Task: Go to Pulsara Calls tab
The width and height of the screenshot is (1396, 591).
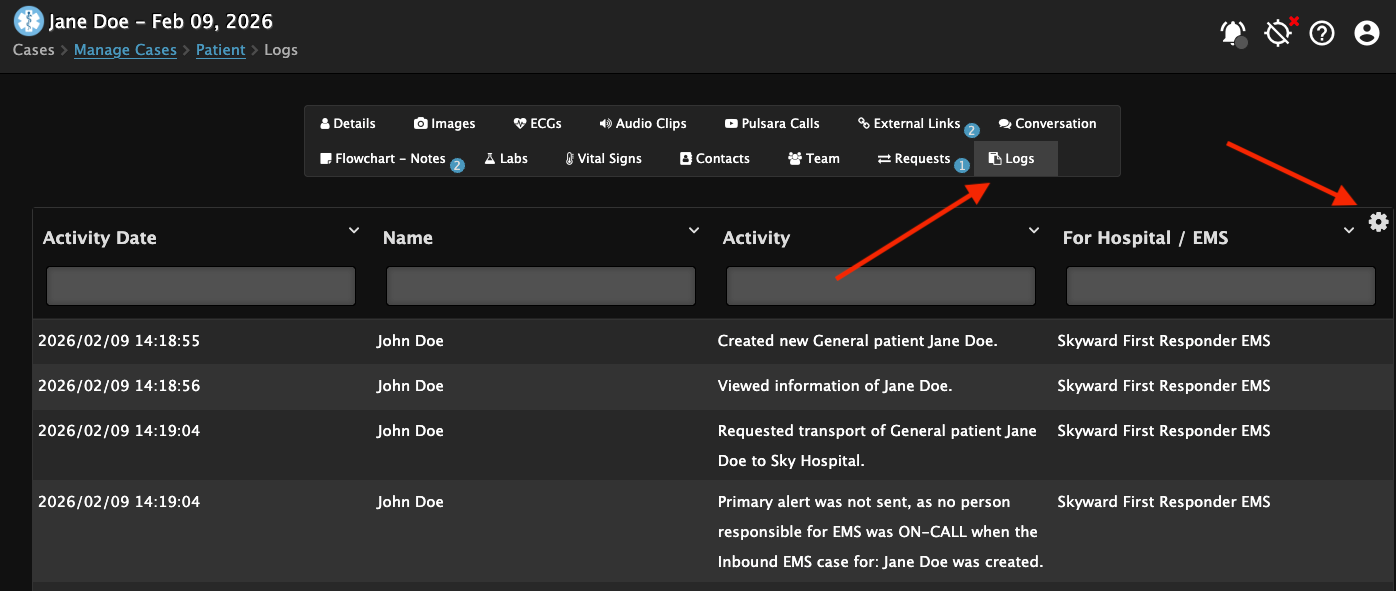Action: [772, 124]
